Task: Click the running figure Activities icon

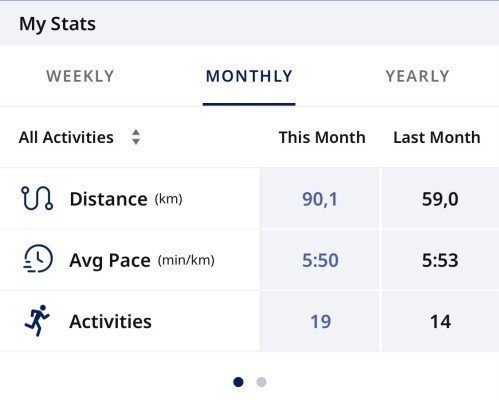Action: [x=37, y=320]
